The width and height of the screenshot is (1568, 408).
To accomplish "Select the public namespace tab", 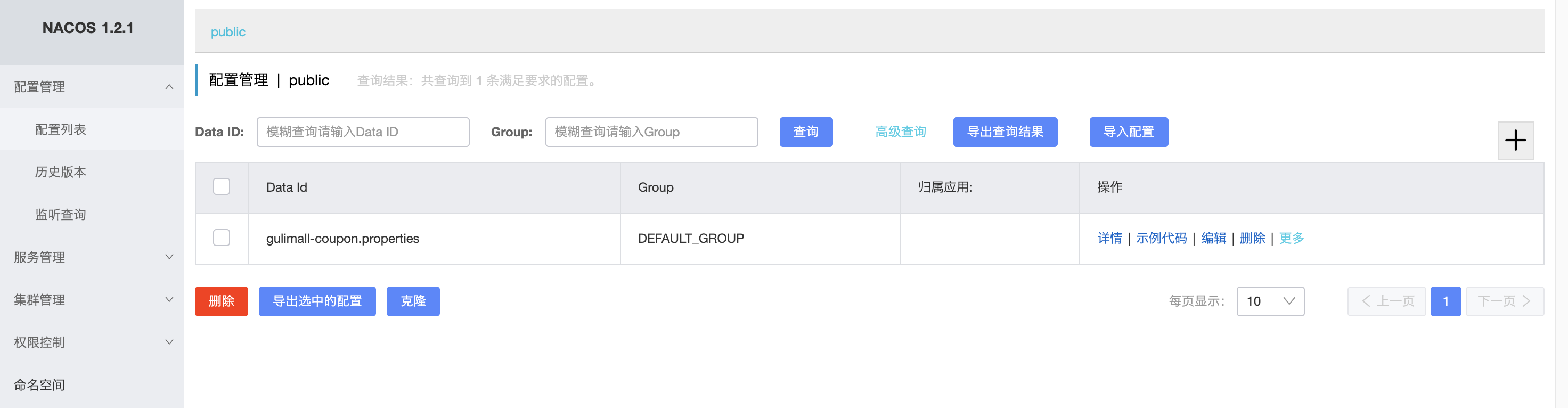I will [x=228, y=31].
